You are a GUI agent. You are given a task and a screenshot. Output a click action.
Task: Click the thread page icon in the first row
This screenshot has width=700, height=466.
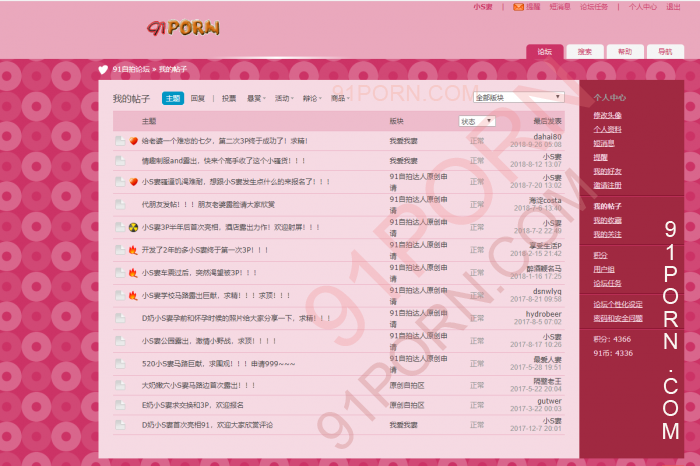pyautogui.click(x=120, y=141)
